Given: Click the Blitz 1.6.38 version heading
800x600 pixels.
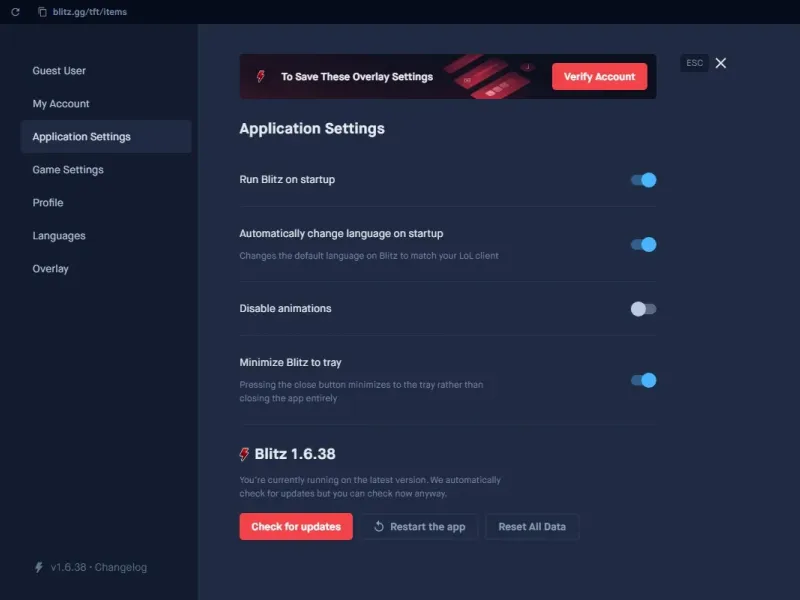Looking at the screenshot, I should pyautogui.click(x=295, y=454).
